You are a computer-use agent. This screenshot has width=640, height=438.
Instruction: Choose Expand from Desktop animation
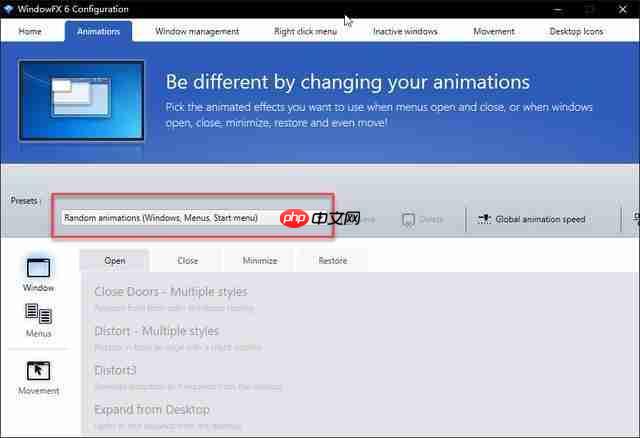pos(151,409)
